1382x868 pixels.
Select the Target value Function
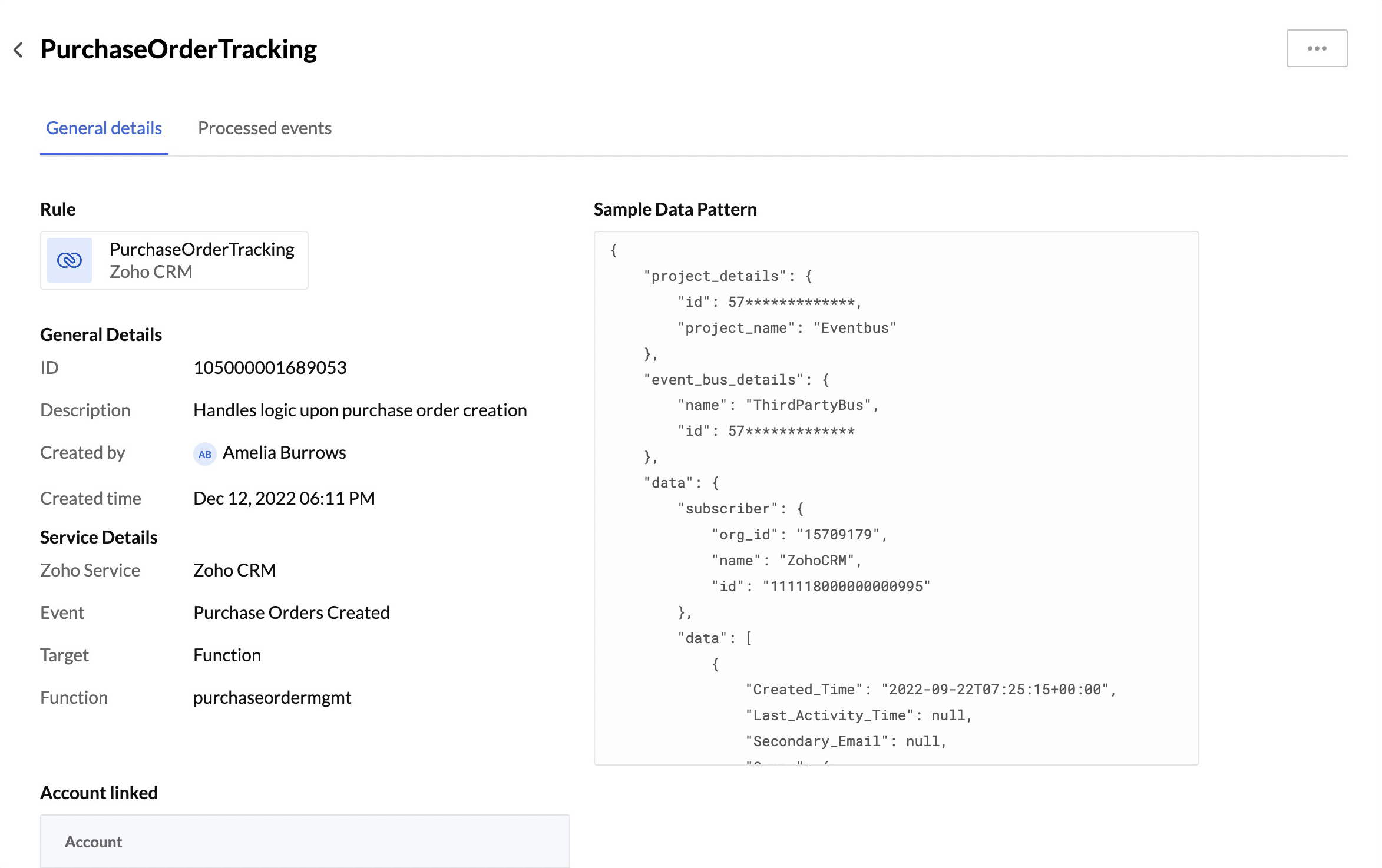coord(227,655)
